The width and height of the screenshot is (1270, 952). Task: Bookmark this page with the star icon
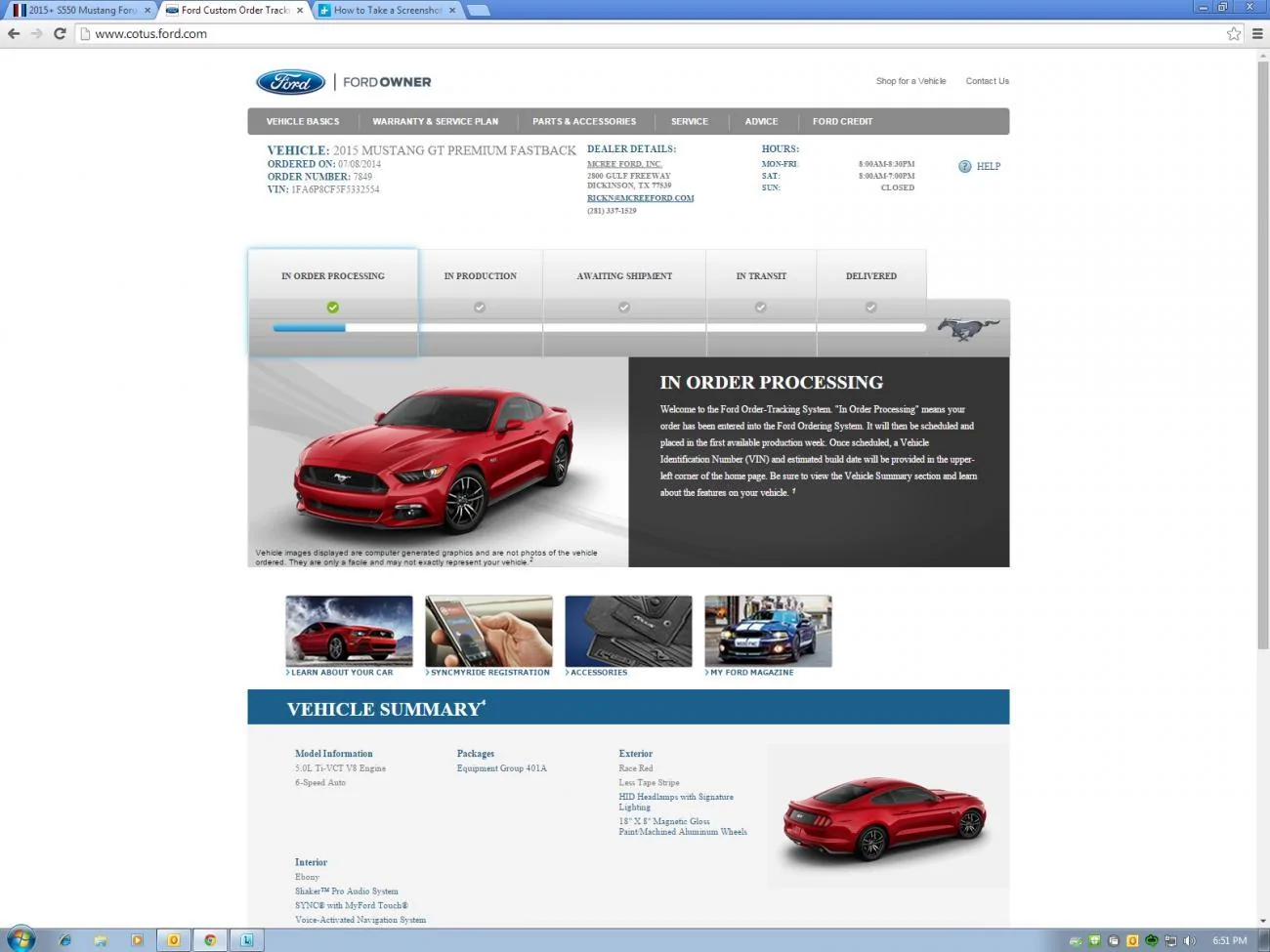[1234, 33]
